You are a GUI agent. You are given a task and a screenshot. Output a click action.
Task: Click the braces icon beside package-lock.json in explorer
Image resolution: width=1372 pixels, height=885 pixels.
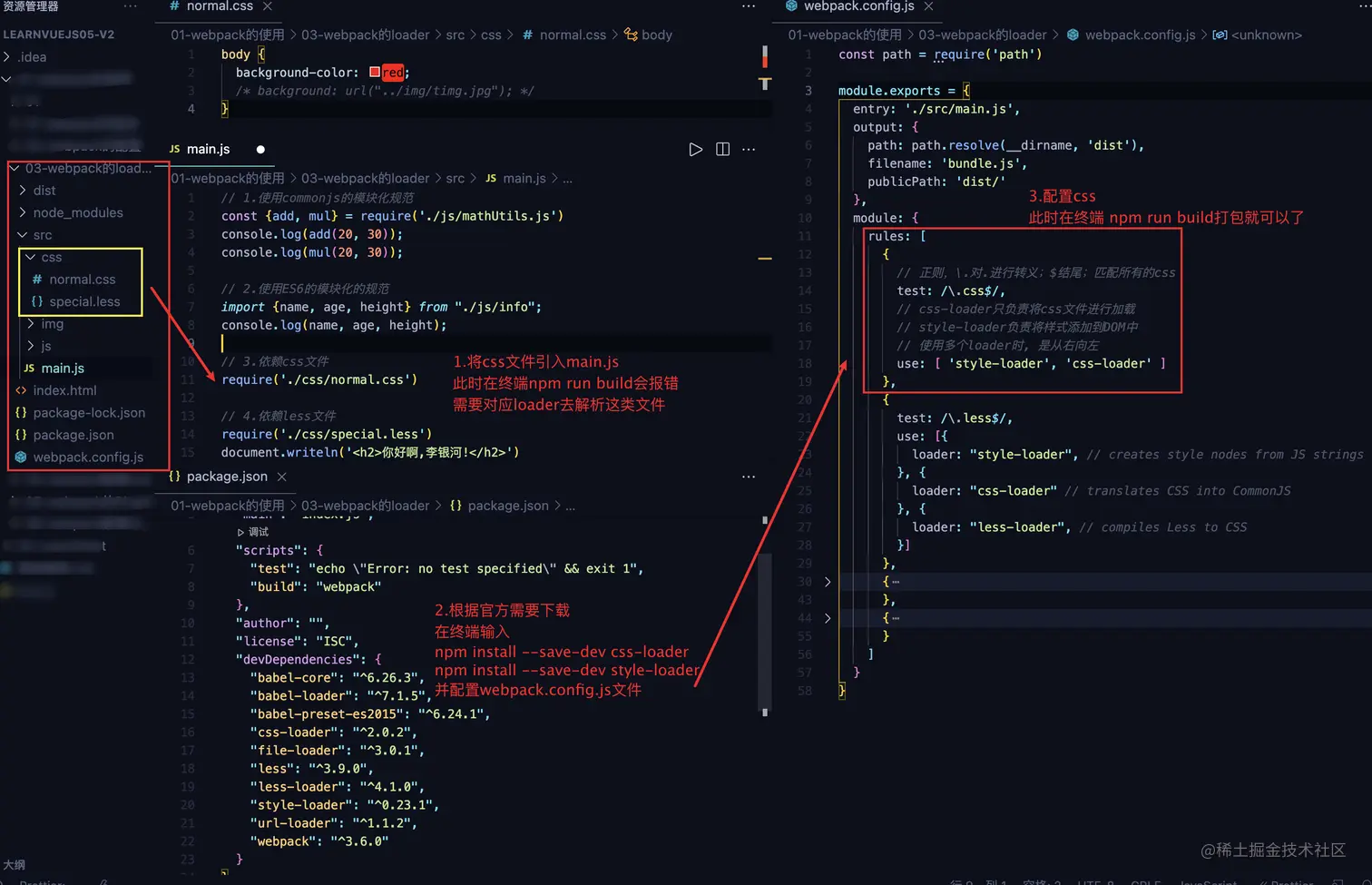(x=21, y=413)
